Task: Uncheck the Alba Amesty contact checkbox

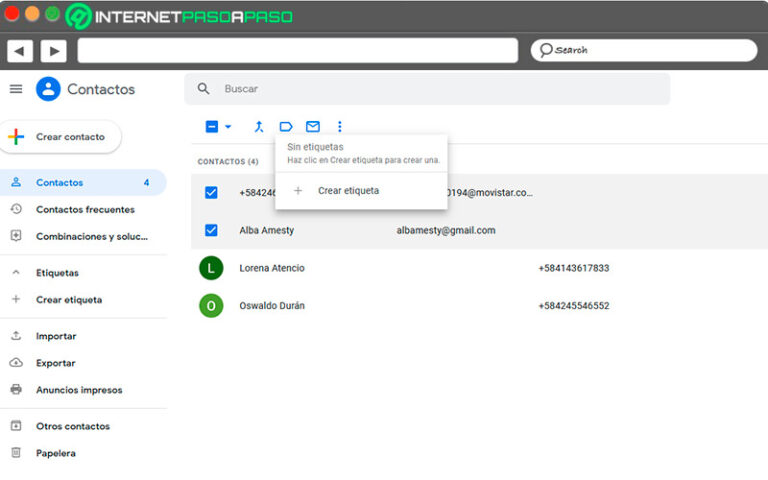Action: 211,230
